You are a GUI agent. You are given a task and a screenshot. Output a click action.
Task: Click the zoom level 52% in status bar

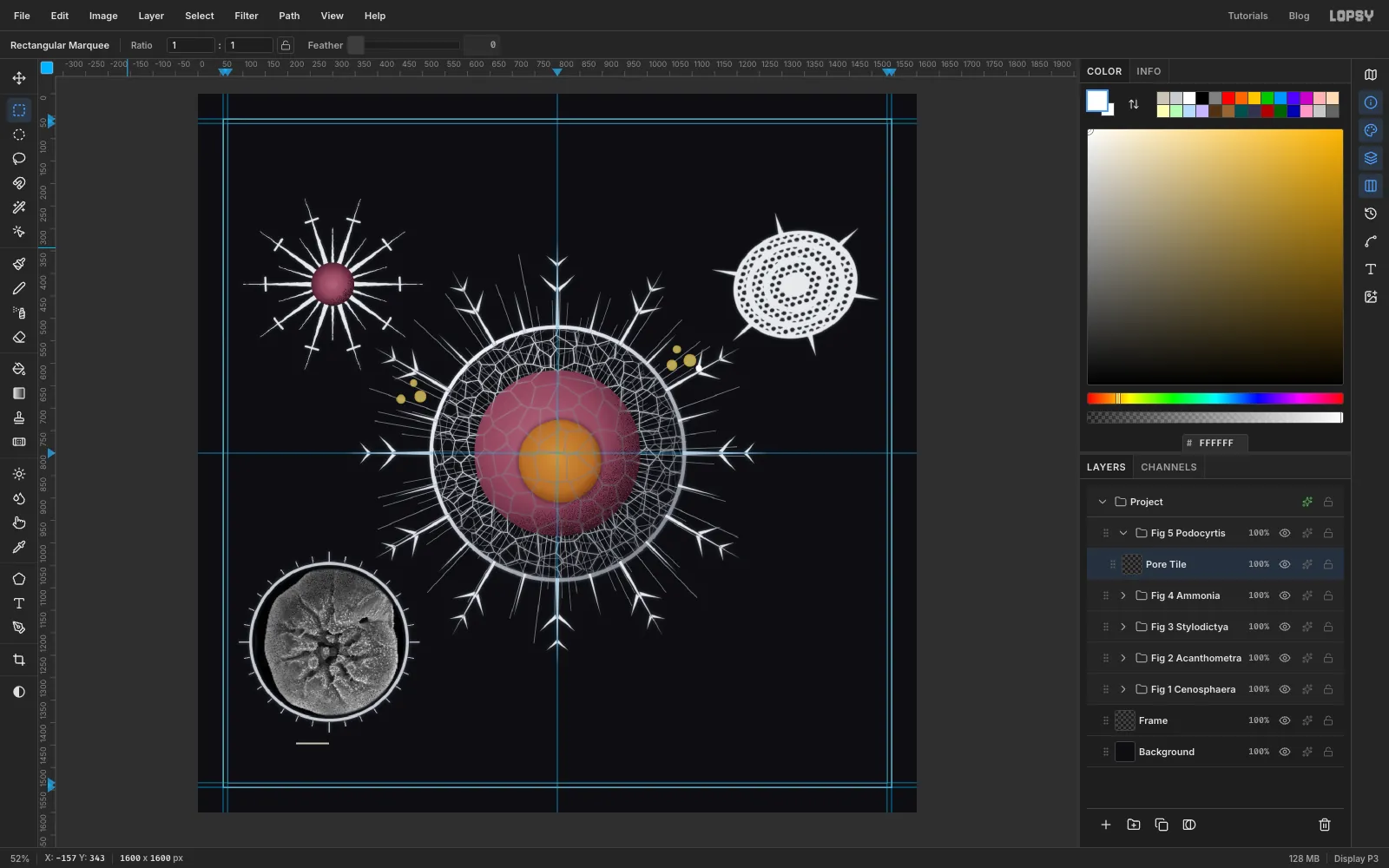pyautogui.click(x=19, y=858)
